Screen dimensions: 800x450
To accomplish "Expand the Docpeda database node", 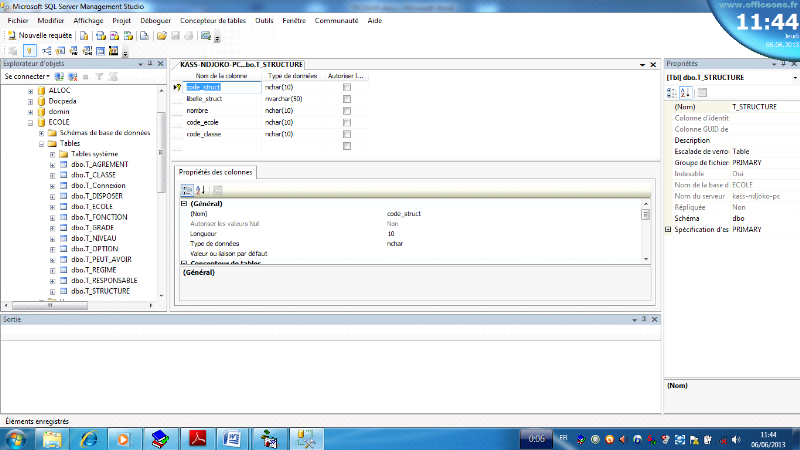I will (x=31, y=102).
